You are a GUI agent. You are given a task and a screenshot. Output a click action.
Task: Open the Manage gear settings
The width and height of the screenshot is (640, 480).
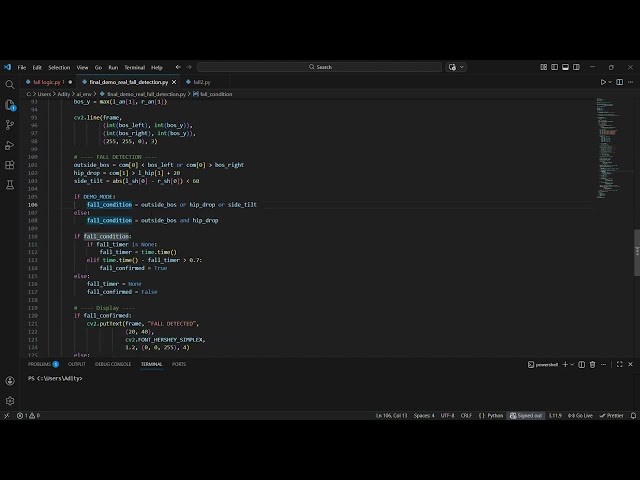point(10,401)
